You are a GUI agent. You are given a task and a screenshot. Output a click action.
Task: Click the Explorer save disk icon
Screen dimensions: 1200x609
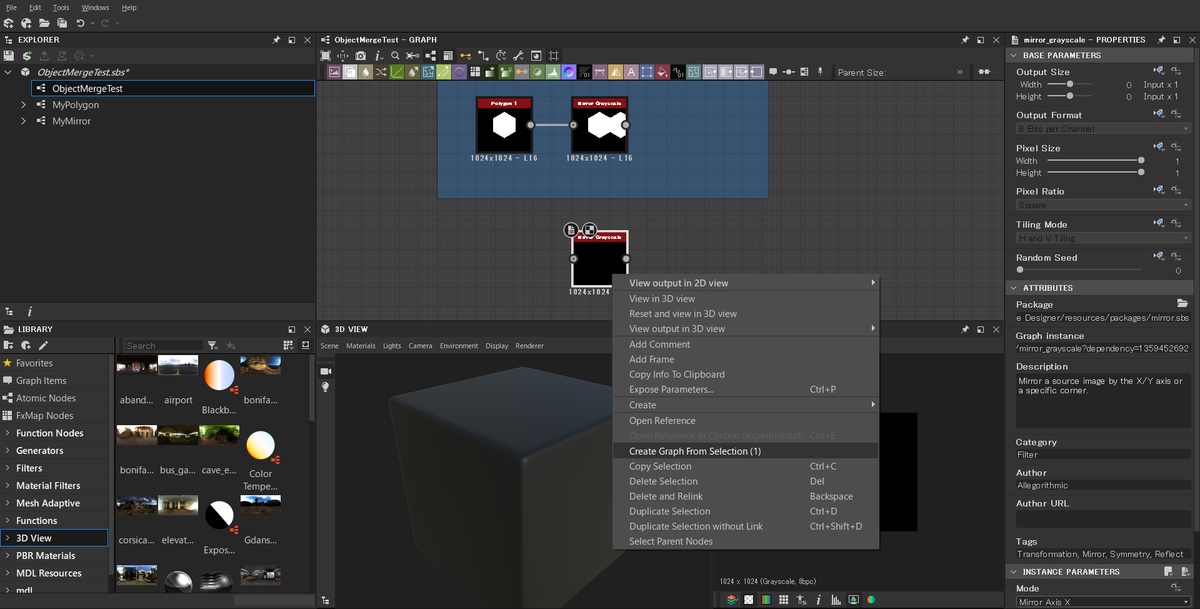pyautogui.click(x=9, y=56)
